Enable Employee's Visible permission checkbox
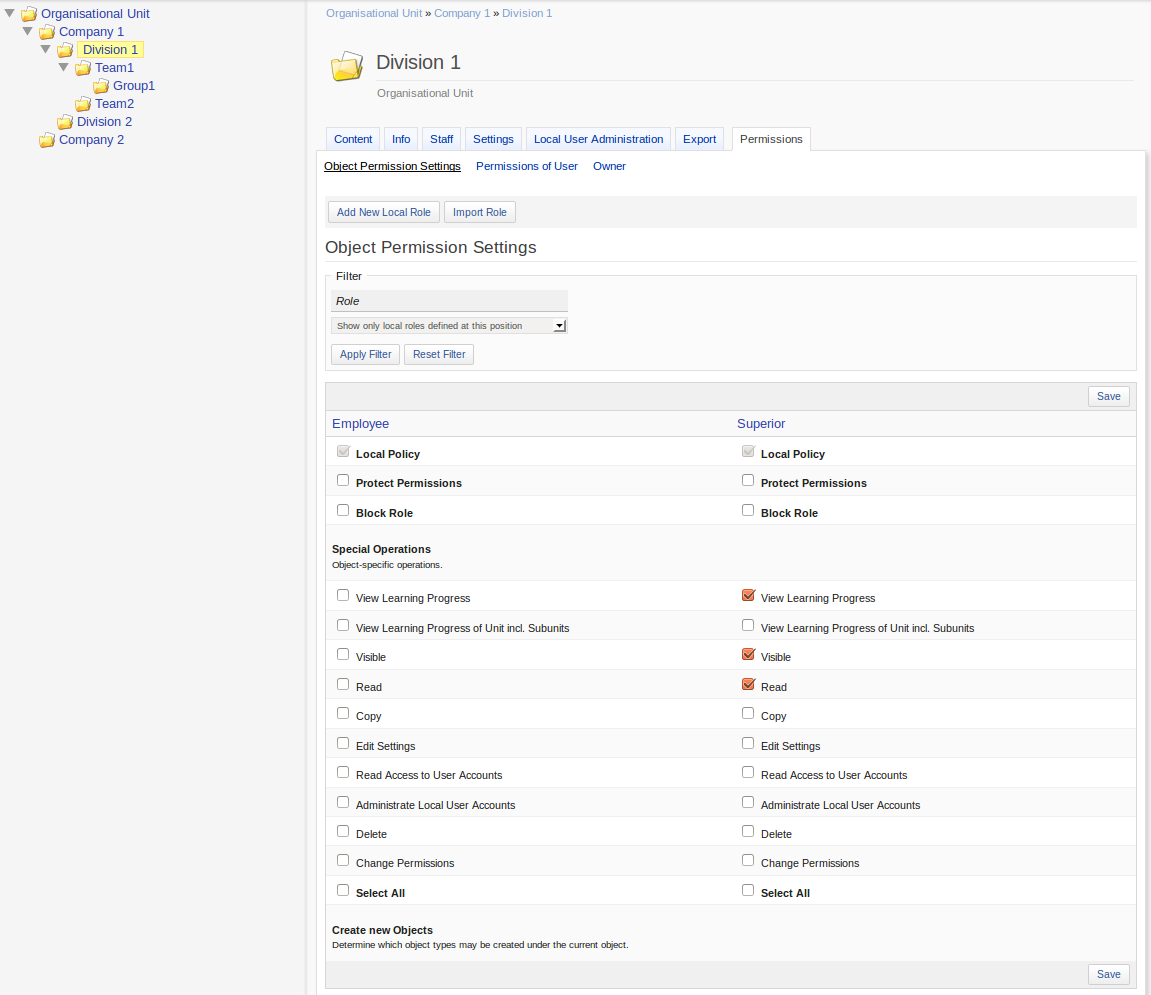This screenshot has height=995, width=1151. [343, 655]
